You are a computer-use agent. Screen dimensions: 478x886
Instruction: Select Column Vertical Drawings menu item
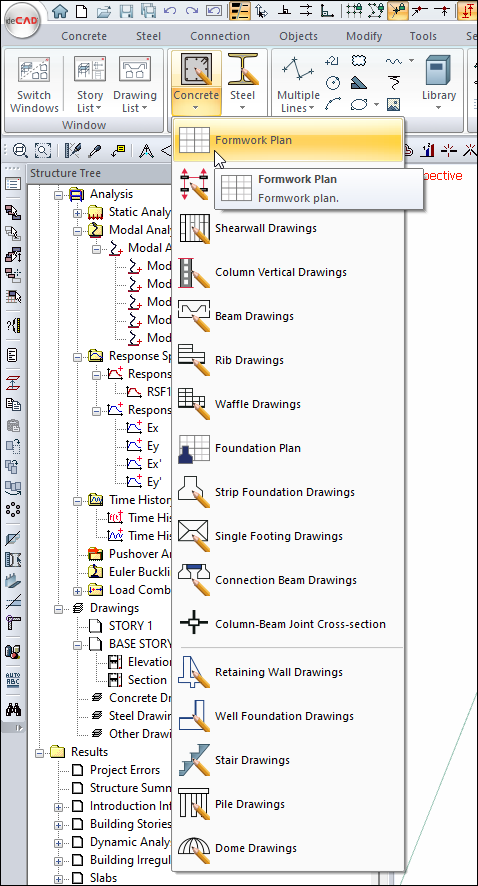coord(288,272)
